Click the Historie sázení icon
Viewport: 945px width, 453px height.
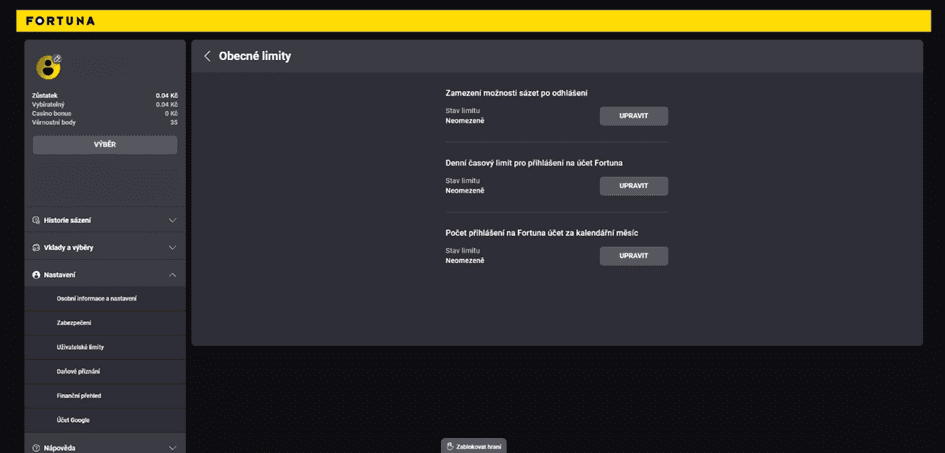[x=36, y=220]
